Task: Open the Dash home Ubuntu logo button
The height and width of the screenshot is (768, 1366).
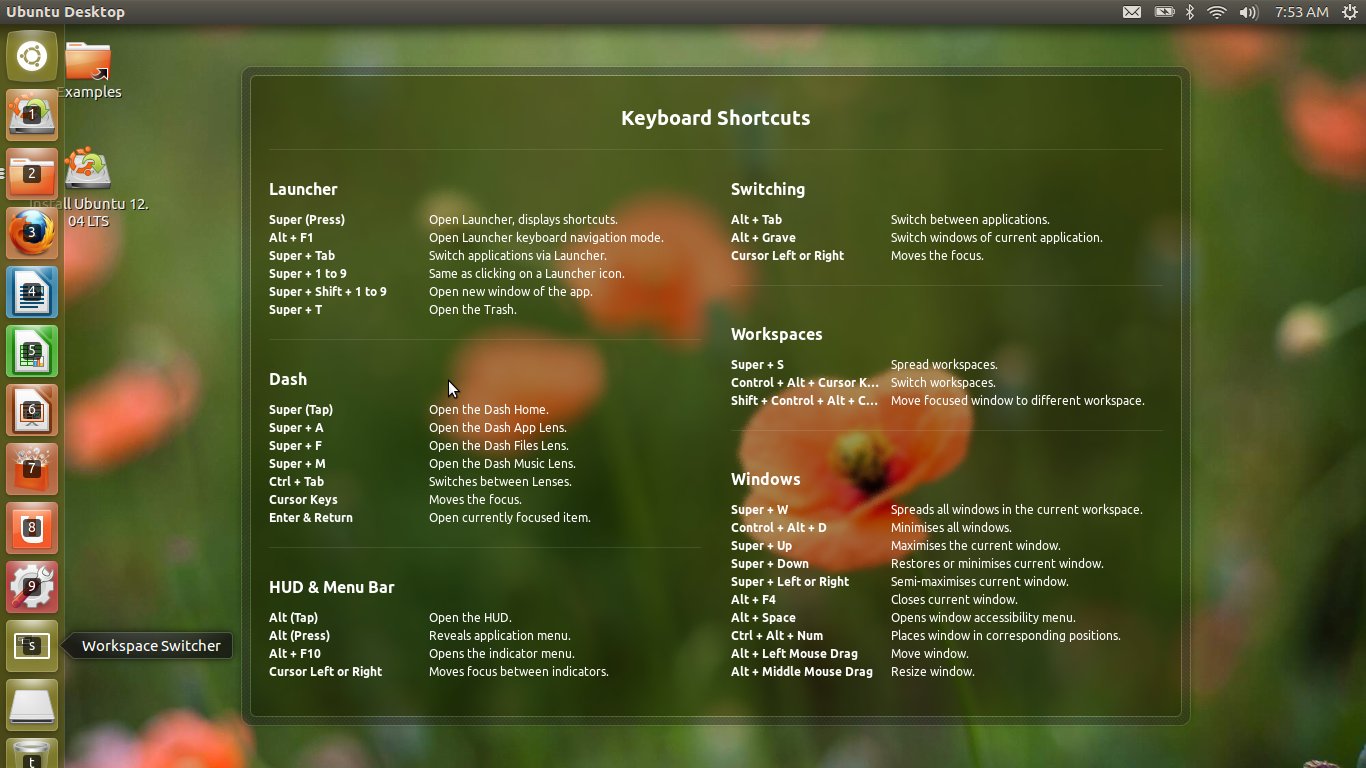Action: pos(32,56)
